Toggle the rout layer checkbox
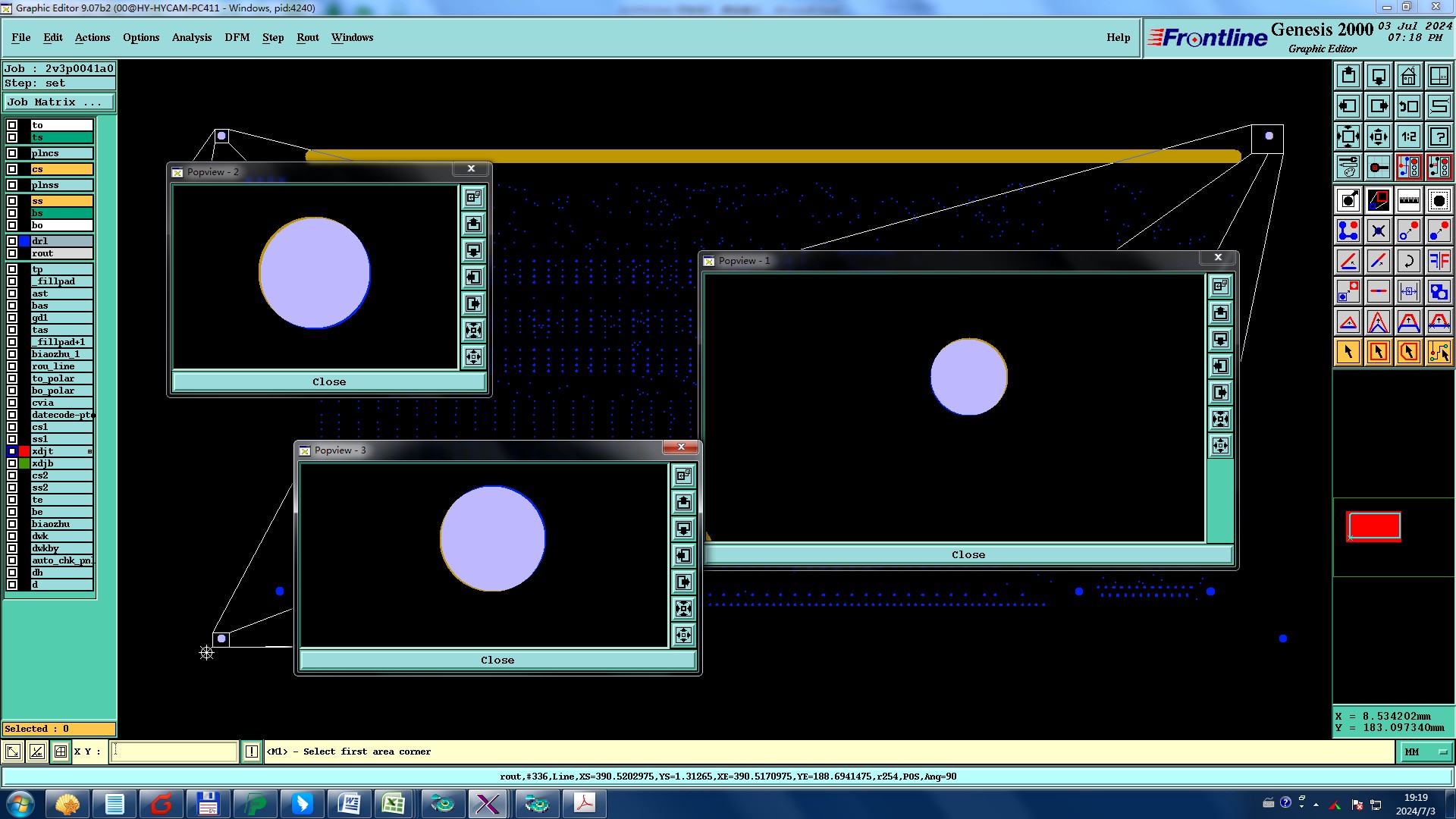Viewport: 1456px width, 819px height. 12,253
